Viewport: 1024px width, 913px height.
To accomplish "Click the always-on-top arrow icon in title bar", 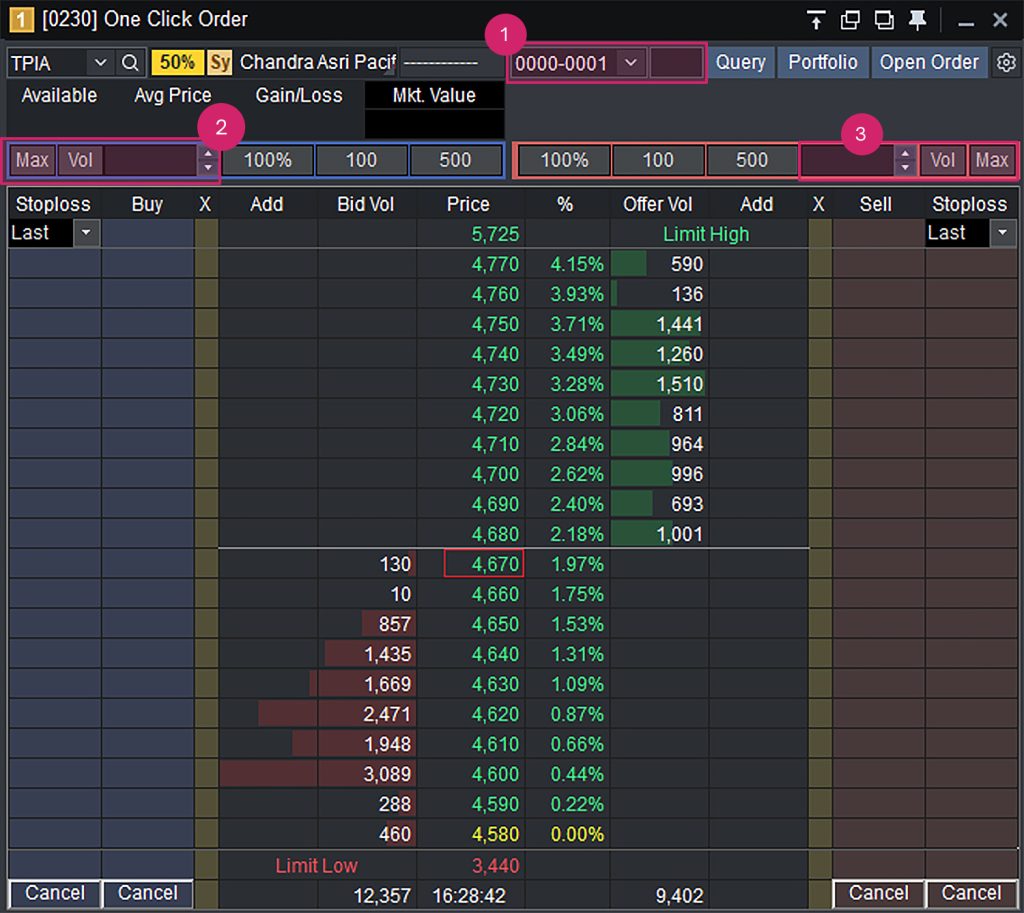I will click(817, 20).
